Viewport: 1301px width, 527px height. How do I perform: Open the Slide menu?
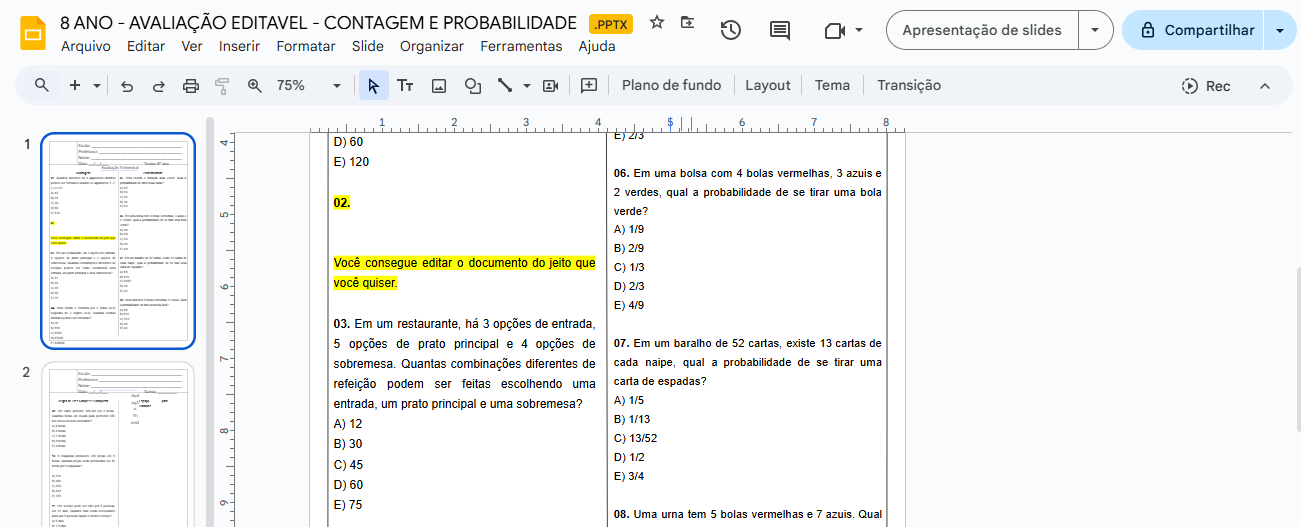pyautogui.click(x=368, y=46)
